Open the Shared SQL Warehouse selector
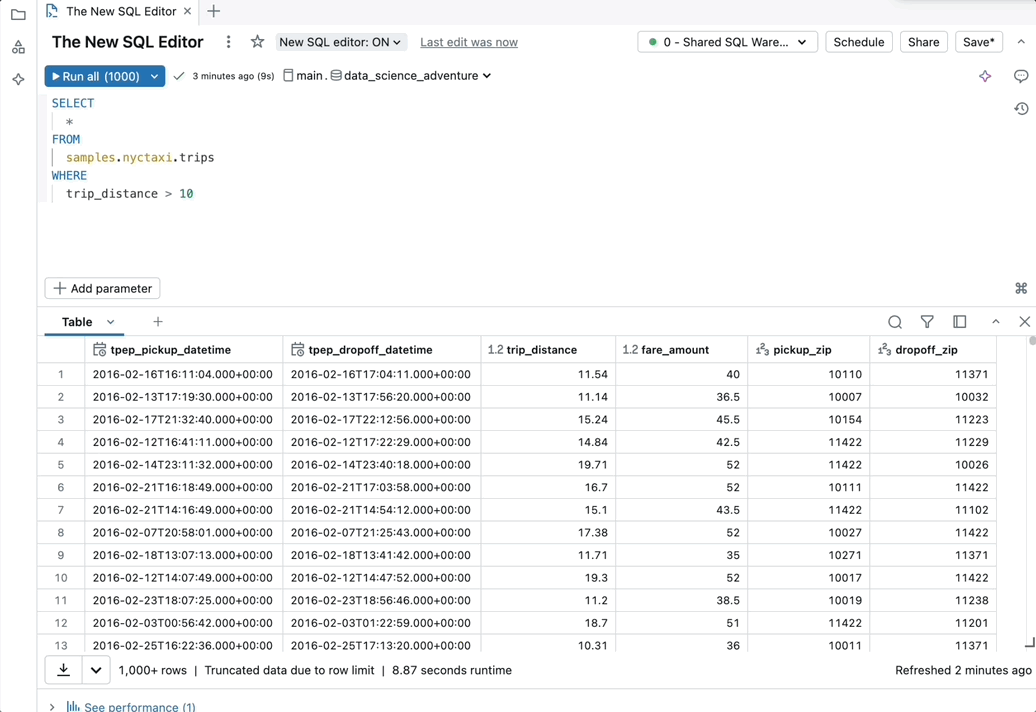This screenshot has height=712, width=1036. coord(727,42)
